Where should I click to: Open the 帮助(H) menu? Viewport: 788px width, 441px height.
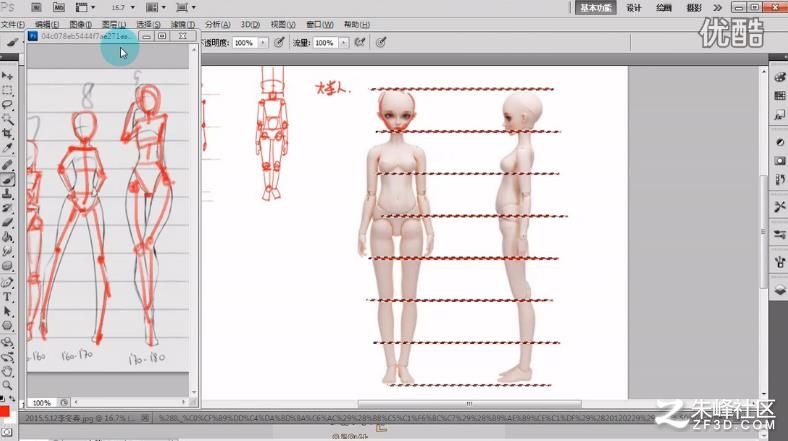356,24
